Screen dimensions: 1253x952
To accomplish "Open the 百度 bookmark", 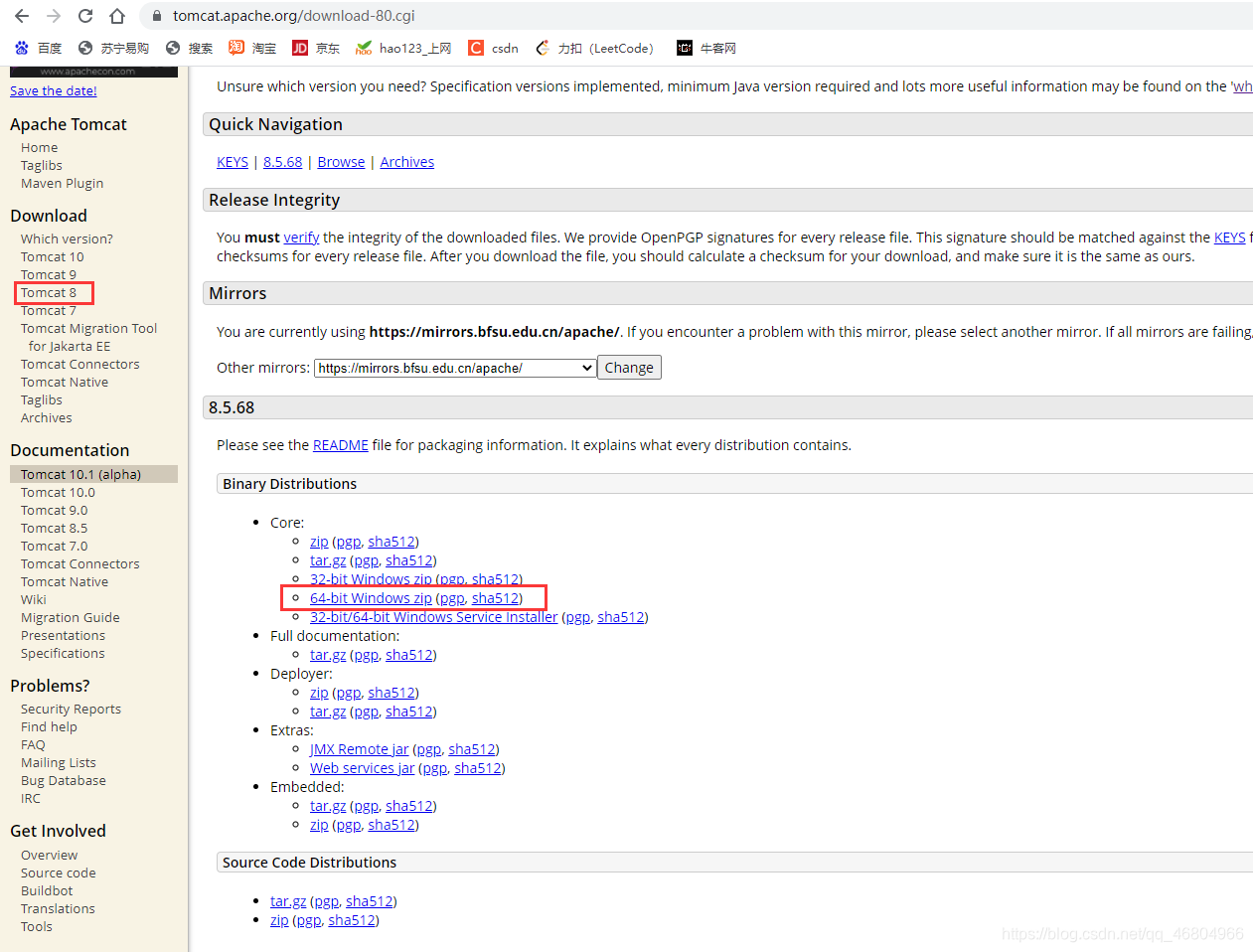I will [x=38, y=48].
